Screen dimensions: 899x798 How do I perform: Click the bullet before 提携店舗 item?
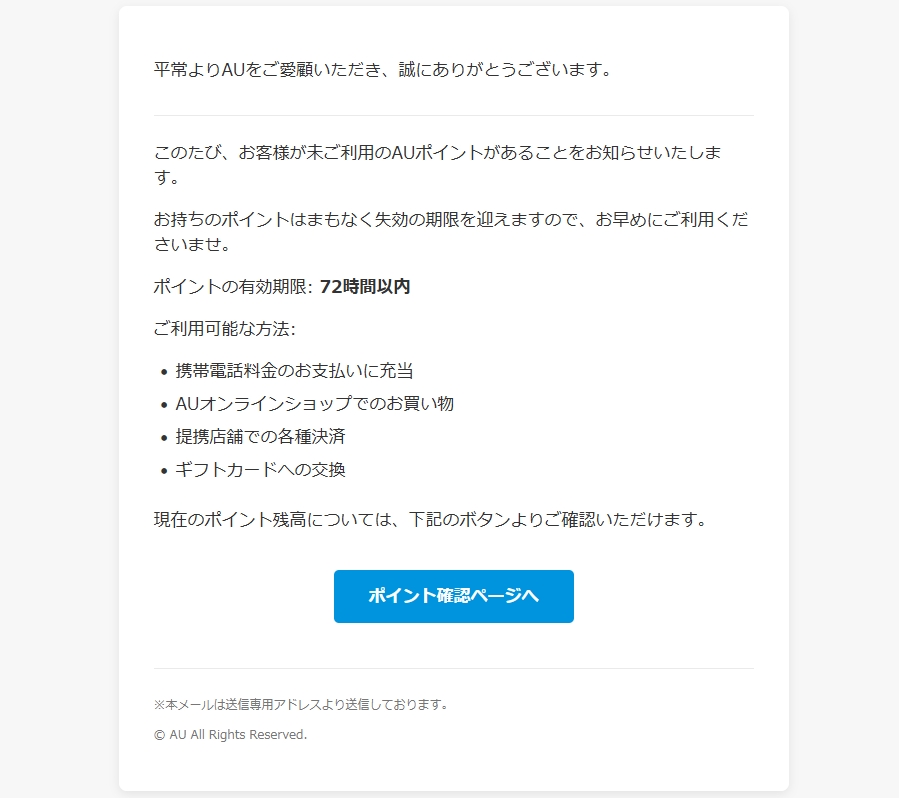(x=164, y=438)
